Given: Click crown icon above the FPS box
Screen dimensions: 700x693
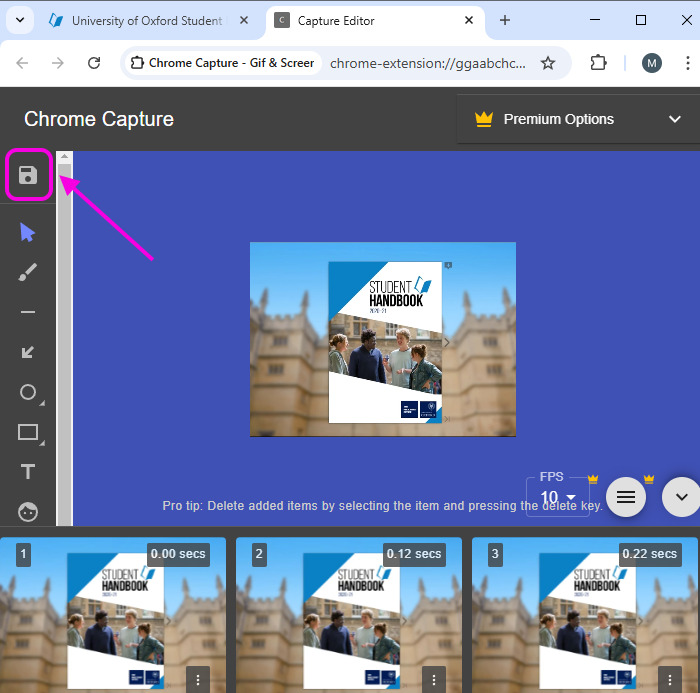Looking at the screenshot, I should [x=593, y=479].
